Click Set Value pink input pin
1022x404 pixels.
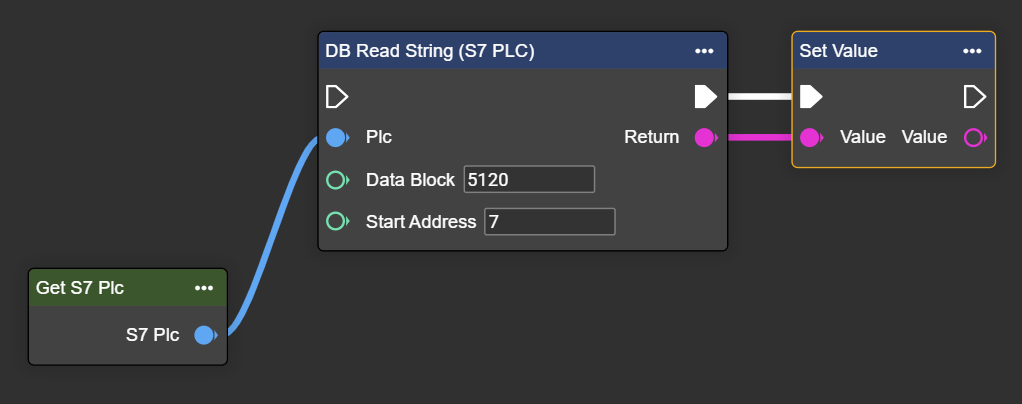[811, 137]
